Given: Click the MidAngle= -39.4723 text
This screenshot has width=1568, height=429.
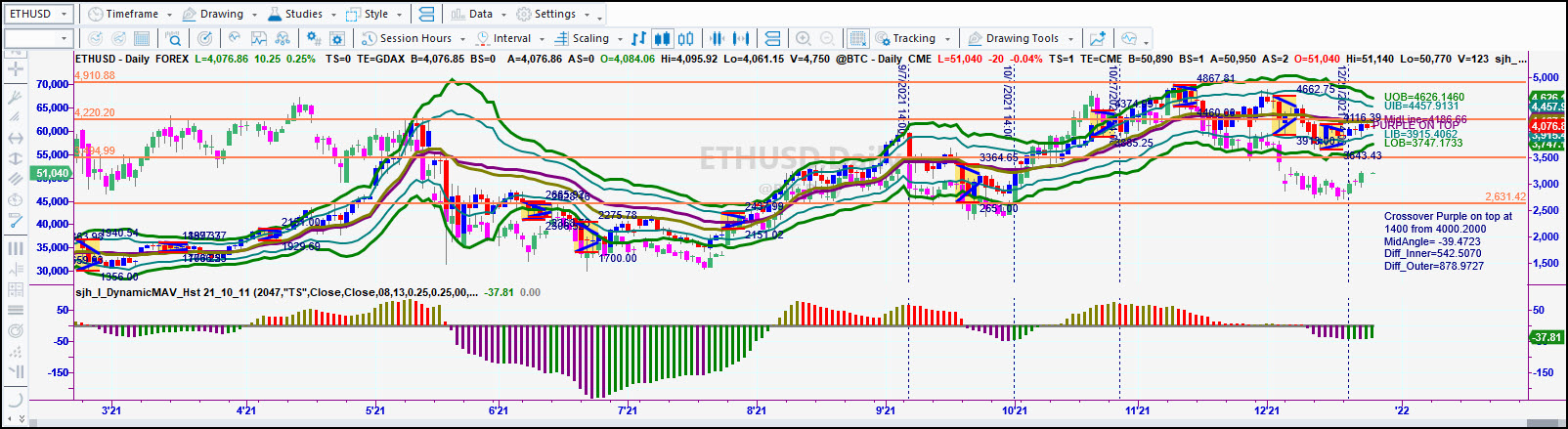Looking at the screenshot, I should [x=1432, y=241].
